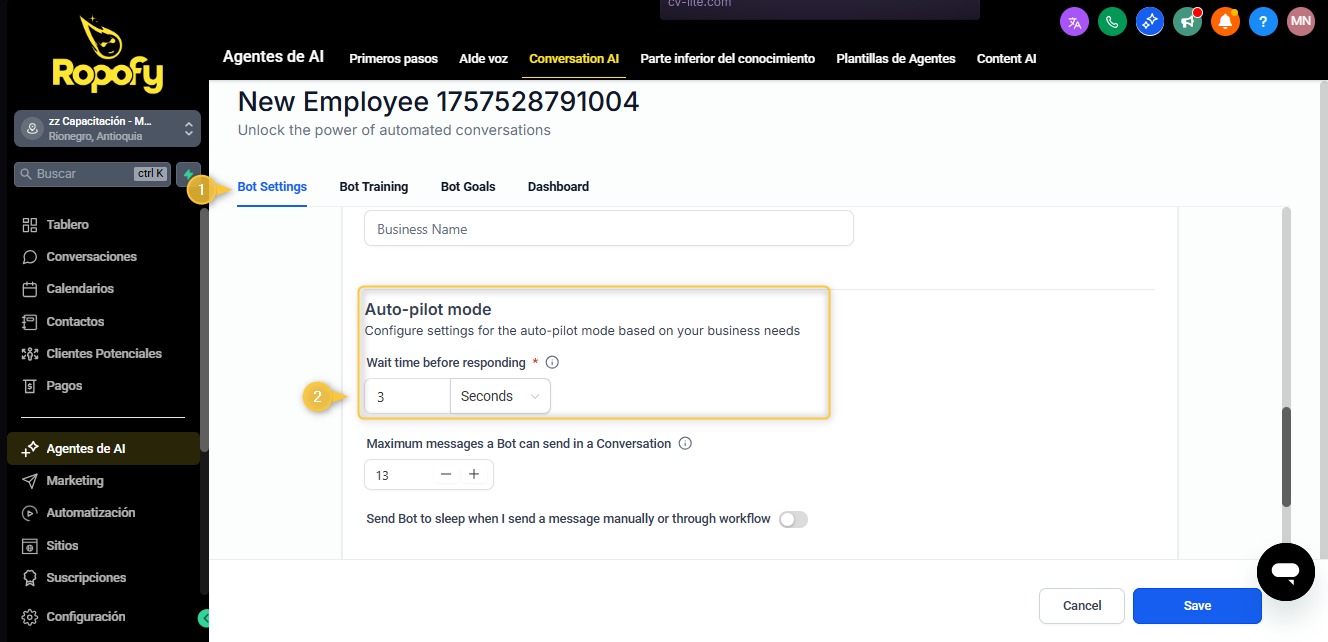This screenshot has width=1328, height=642.
Task: Expand the zz Capacitación account switcher
Action: pyautogui.click(x=108, y=129)
